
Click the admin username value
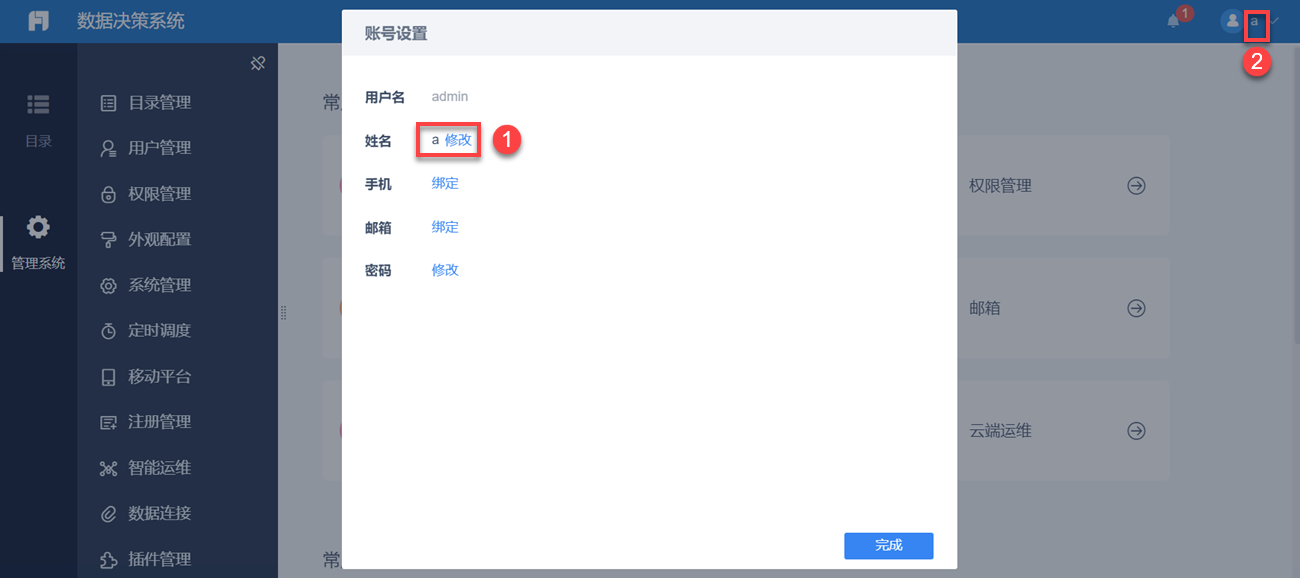(x=450, y=97)
